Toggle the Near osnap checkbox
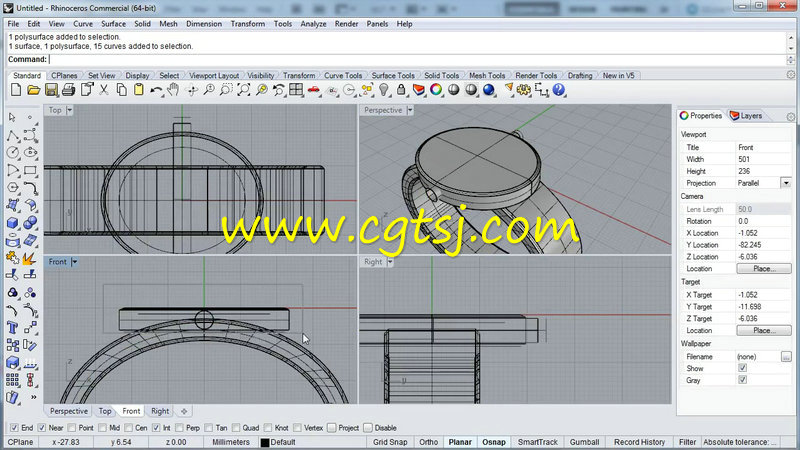 click(42, 428)
